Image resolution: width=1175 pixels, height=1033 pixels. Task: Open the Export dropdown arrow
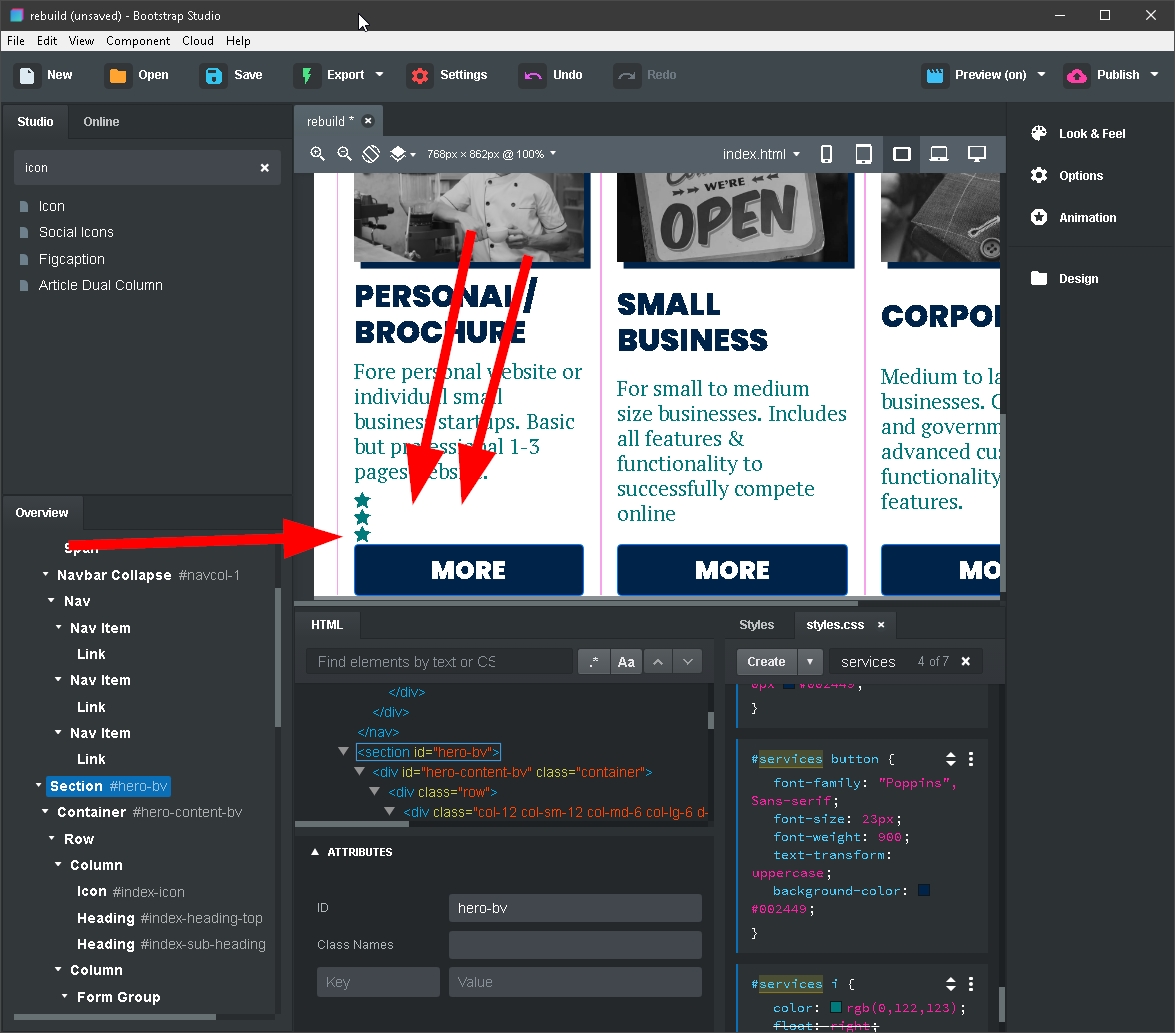379,74
